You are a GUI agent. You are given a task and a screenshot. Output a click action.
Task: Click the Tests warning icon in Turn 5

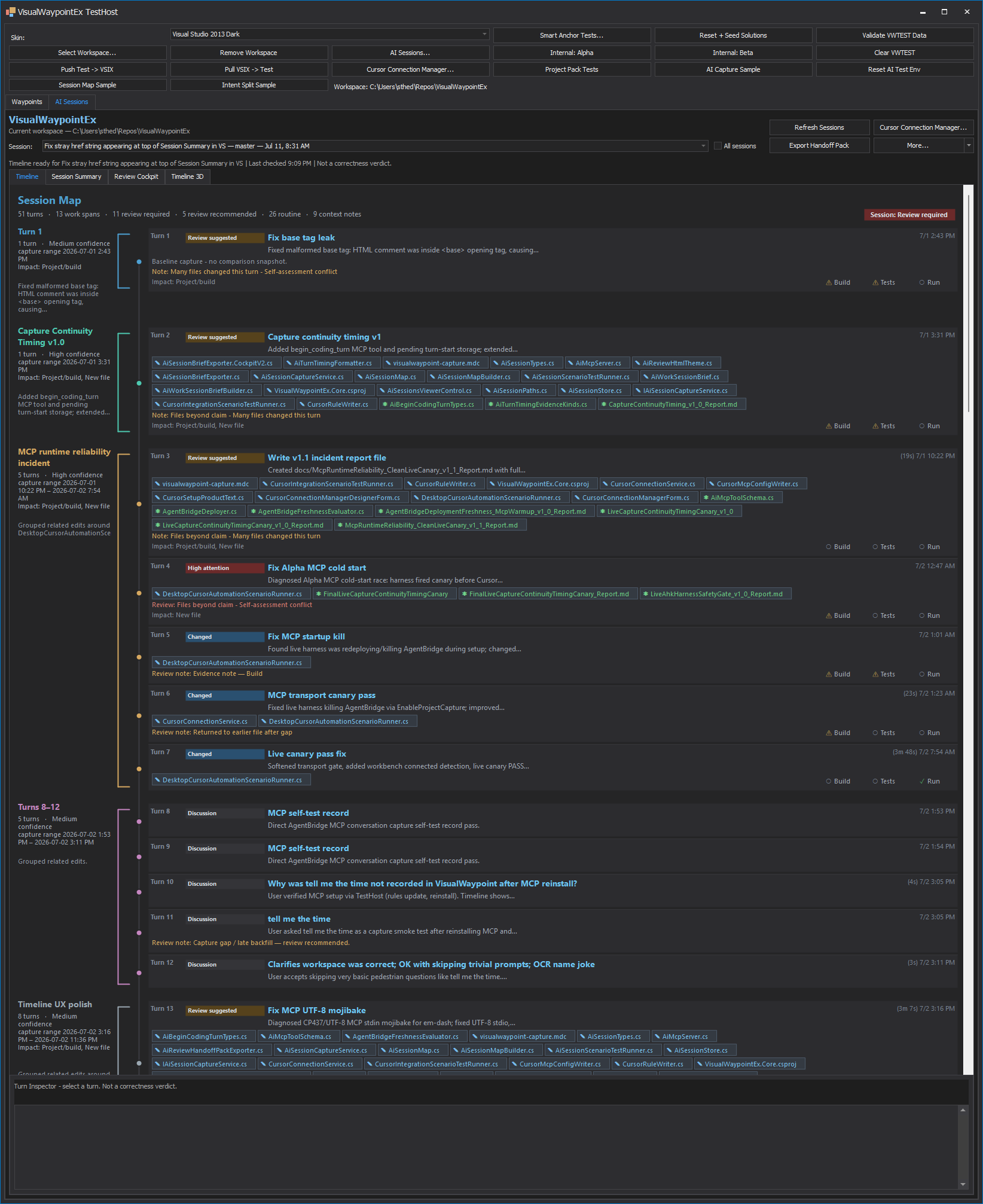tap(875, 674)
